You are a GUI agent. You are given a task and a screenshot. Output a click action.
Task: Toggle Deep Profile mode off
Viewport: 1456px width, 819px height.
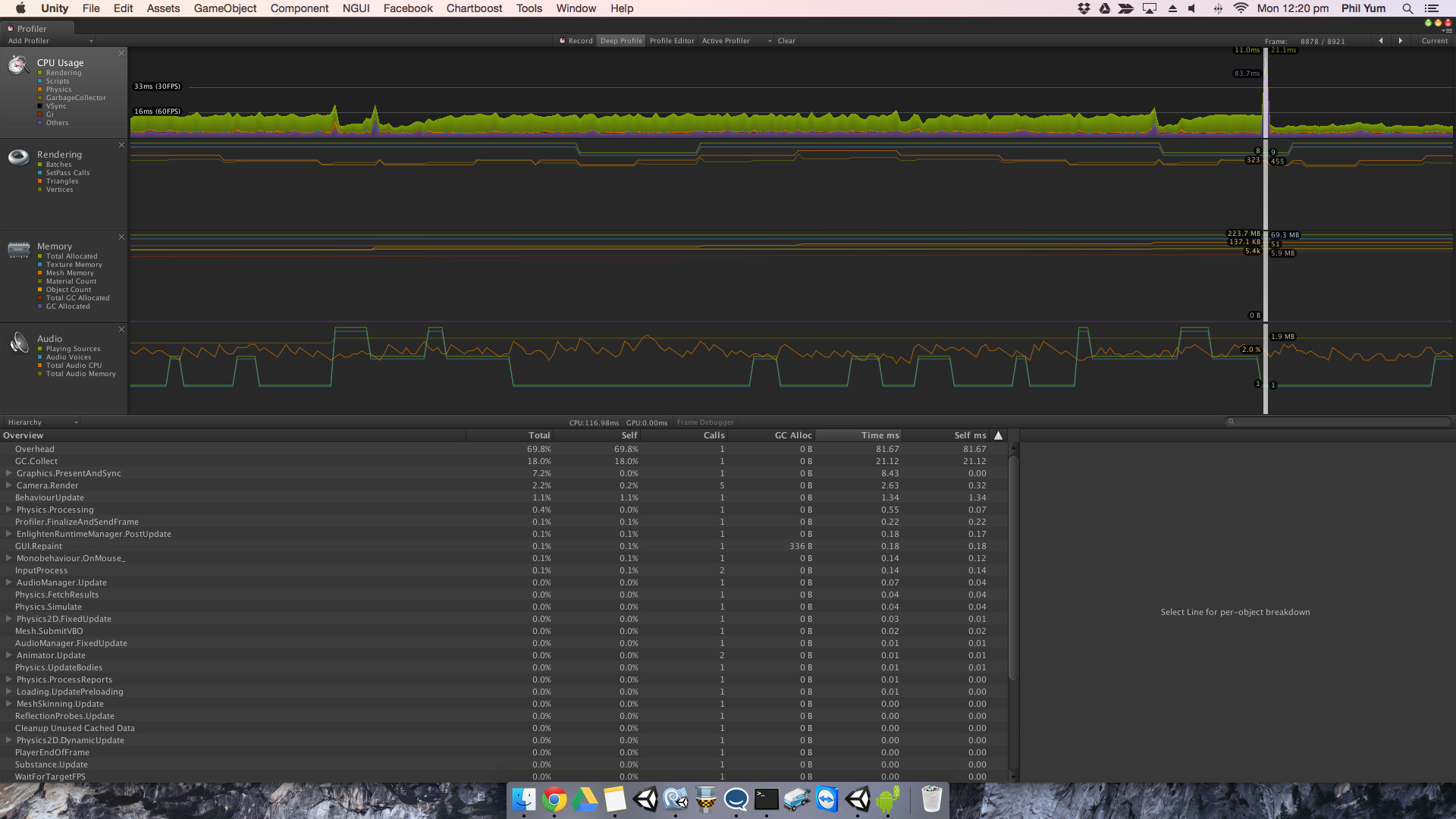[x=620, y=40]
